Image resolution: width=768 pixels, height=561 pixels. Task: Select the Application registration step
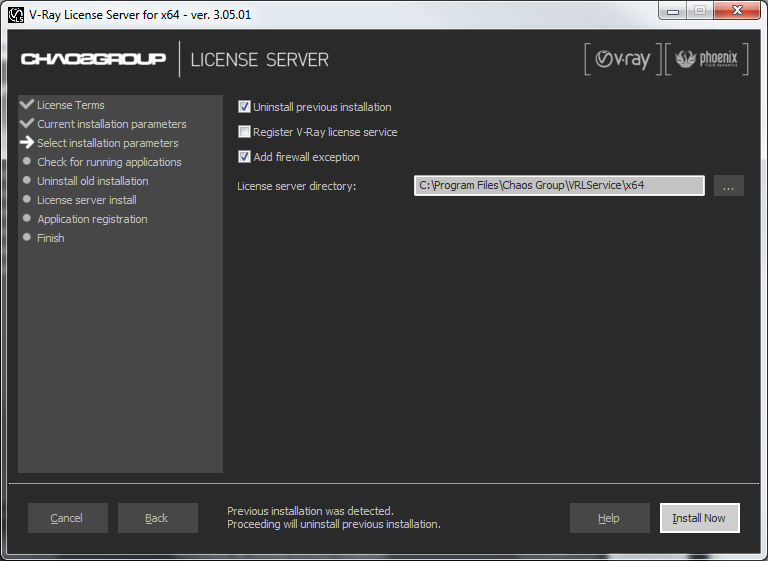point(92,219)
